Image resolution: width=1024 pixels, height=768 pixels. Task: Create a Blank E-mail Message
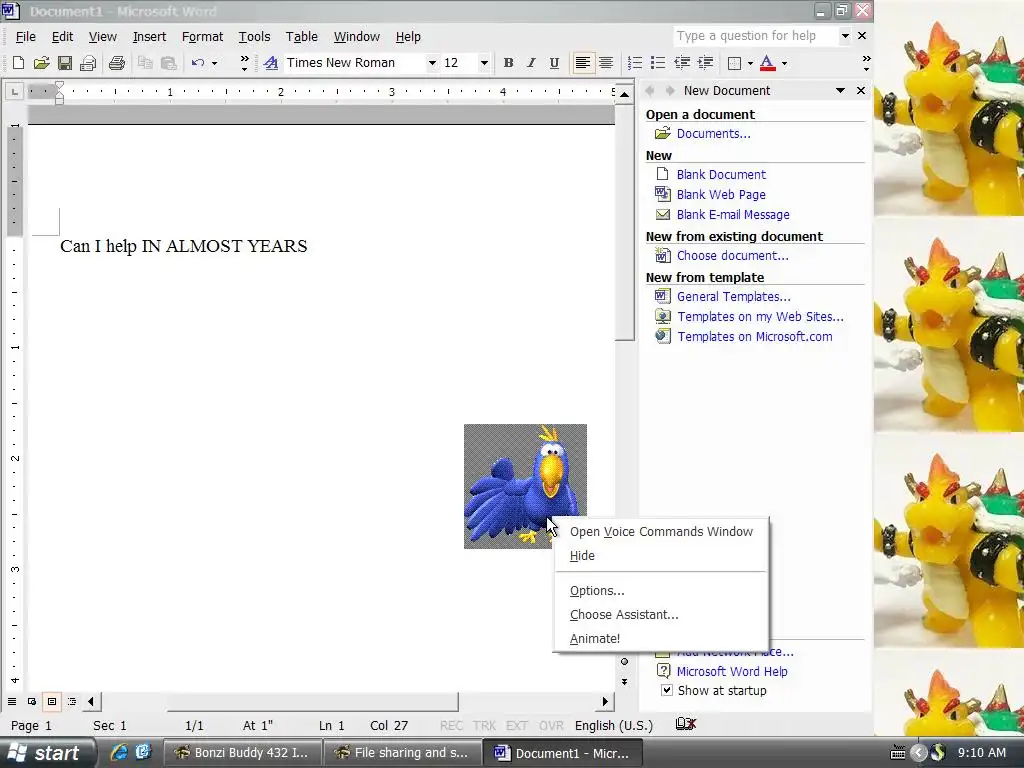(733, 215)
